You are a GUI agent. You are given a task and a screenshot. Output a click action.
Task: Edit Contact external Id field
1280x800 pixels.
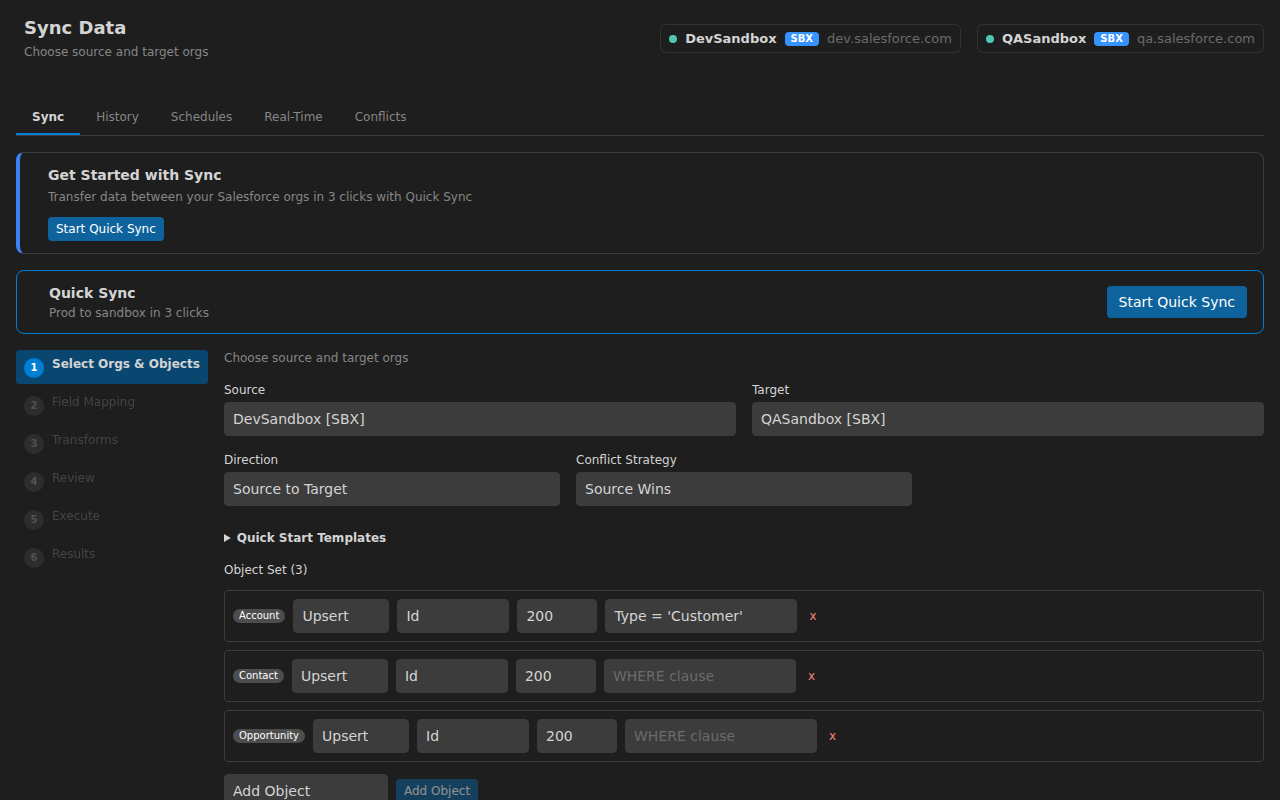pos(452,676)
